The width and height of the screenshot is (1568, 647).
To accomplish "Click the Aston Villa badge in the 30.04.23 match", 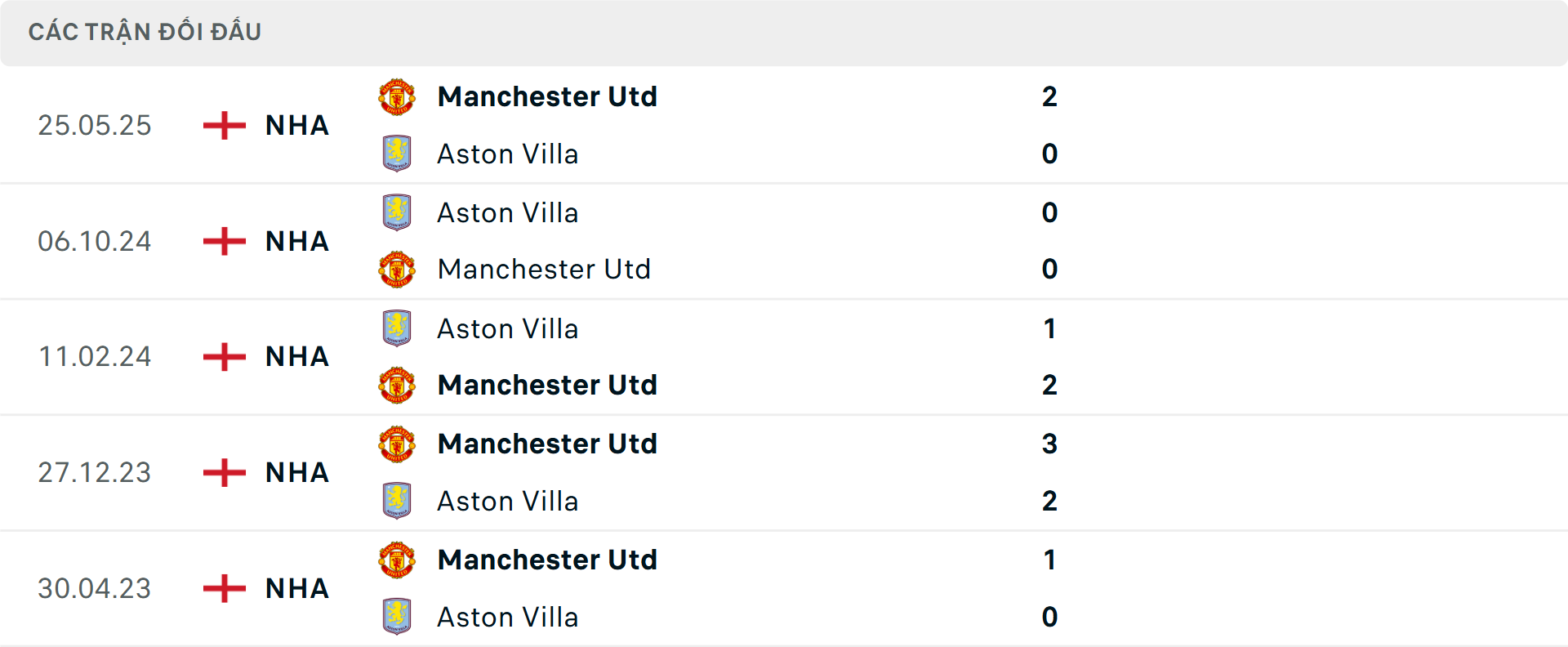I will [398, 617].
